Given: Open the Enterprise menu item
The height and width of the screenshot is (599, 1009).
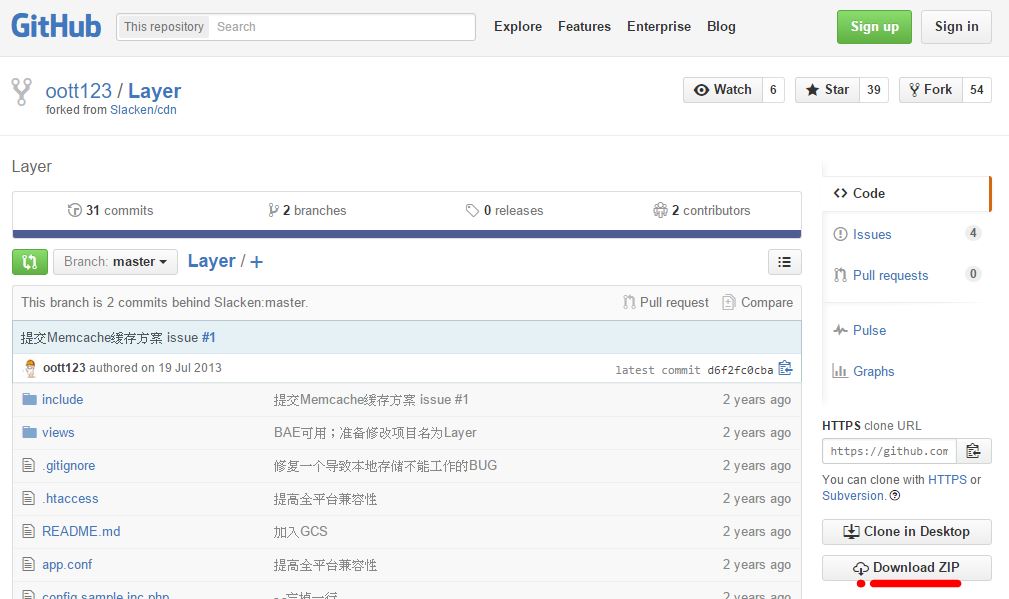Looking at the screenshot, I should point(659,26).
